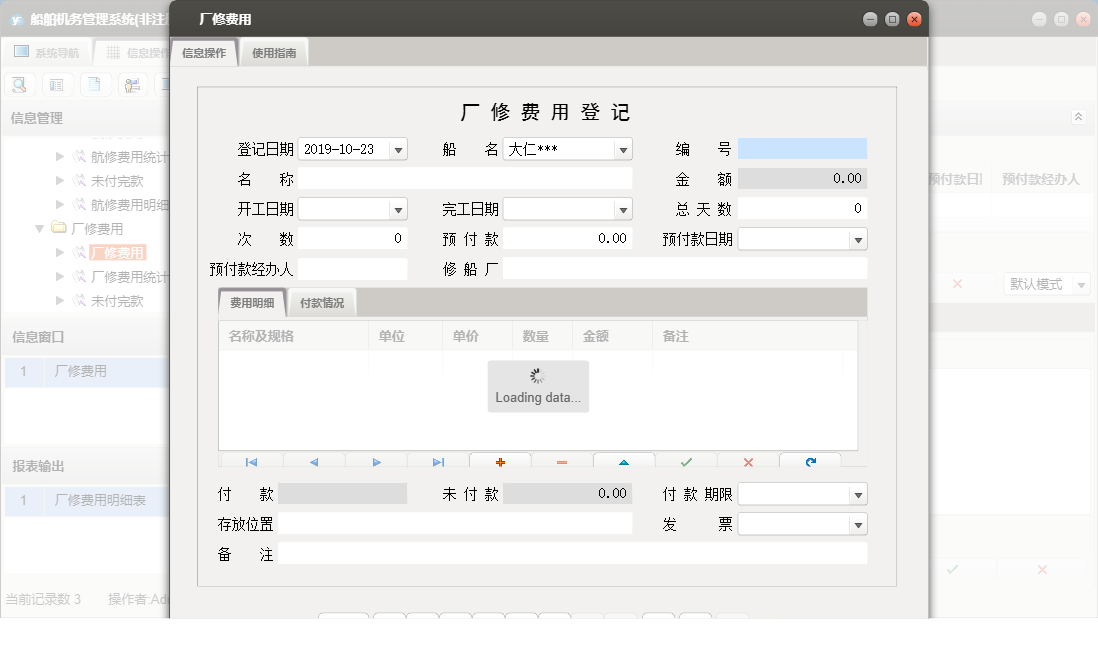This screenshot has width=1098, height=655.
Task: Click the teal up-triangle edit icon
Action: pos(624,462)
